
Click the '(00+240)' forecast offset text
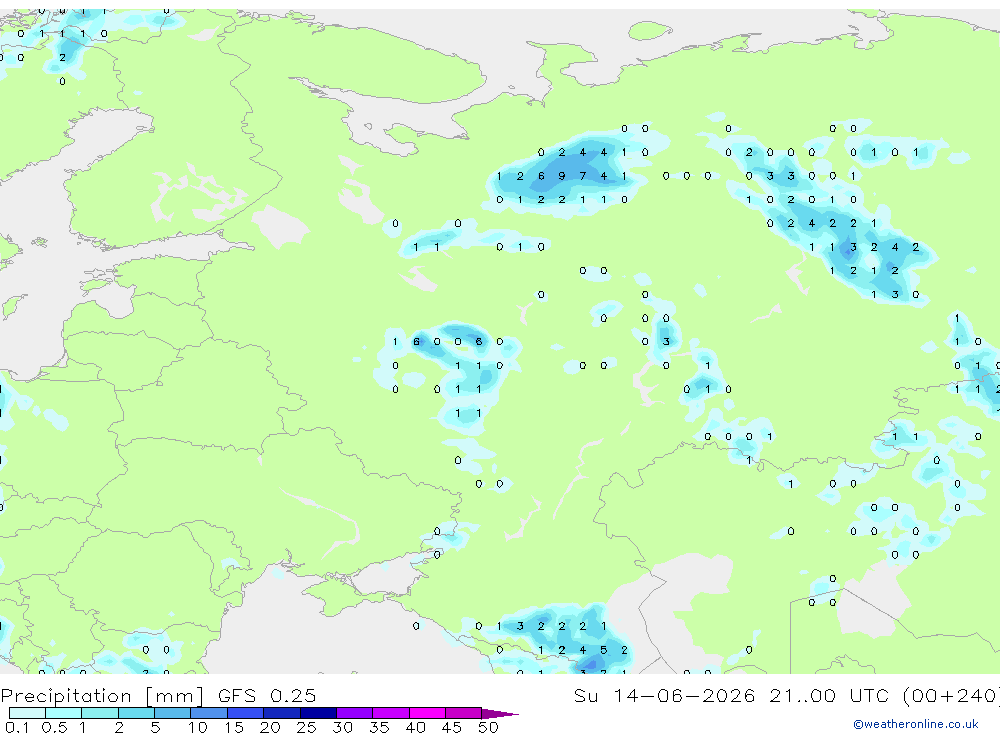(x=952, y=695)
